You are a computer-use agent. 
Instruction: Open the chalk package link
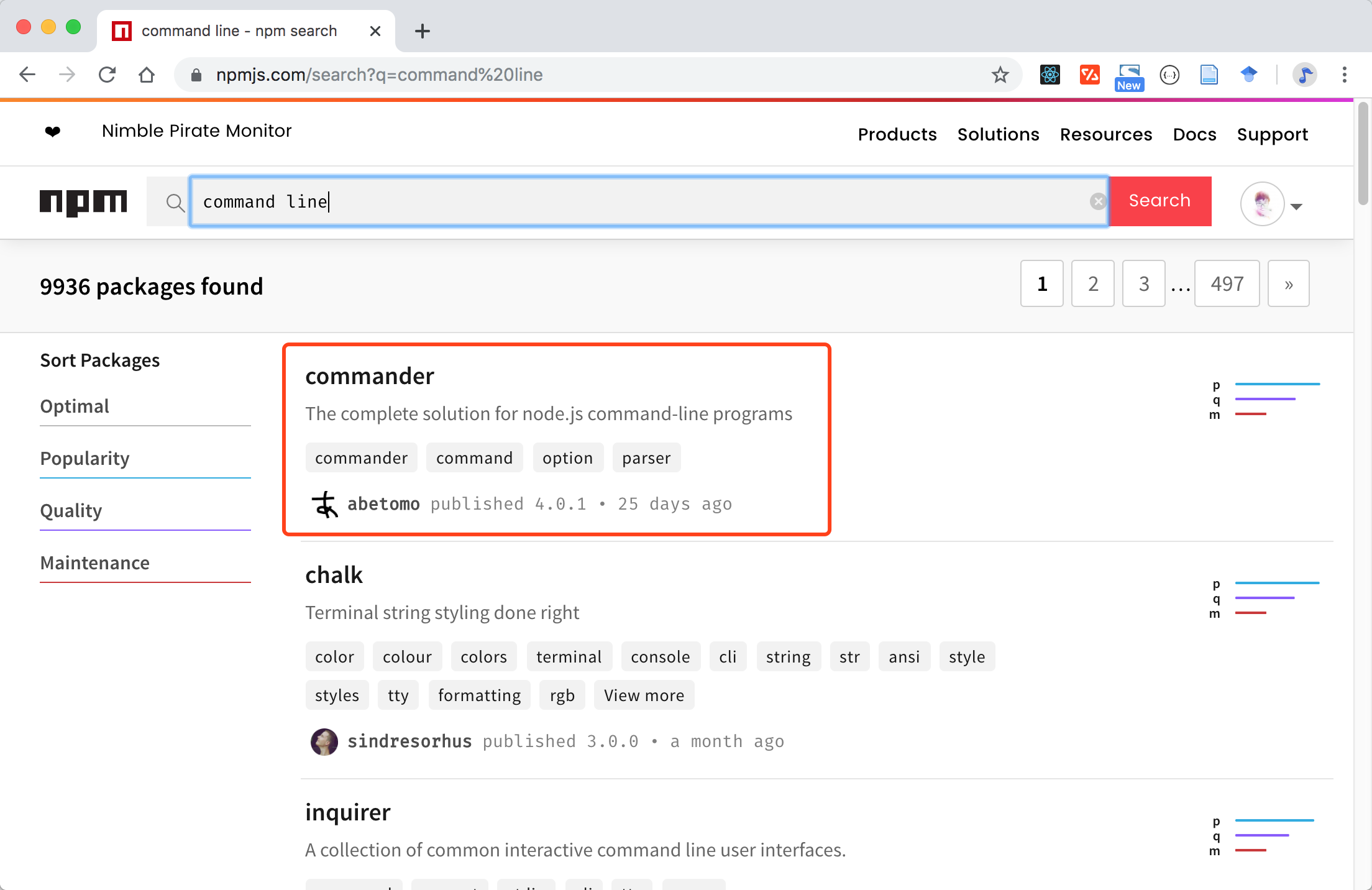click(334, 575)
